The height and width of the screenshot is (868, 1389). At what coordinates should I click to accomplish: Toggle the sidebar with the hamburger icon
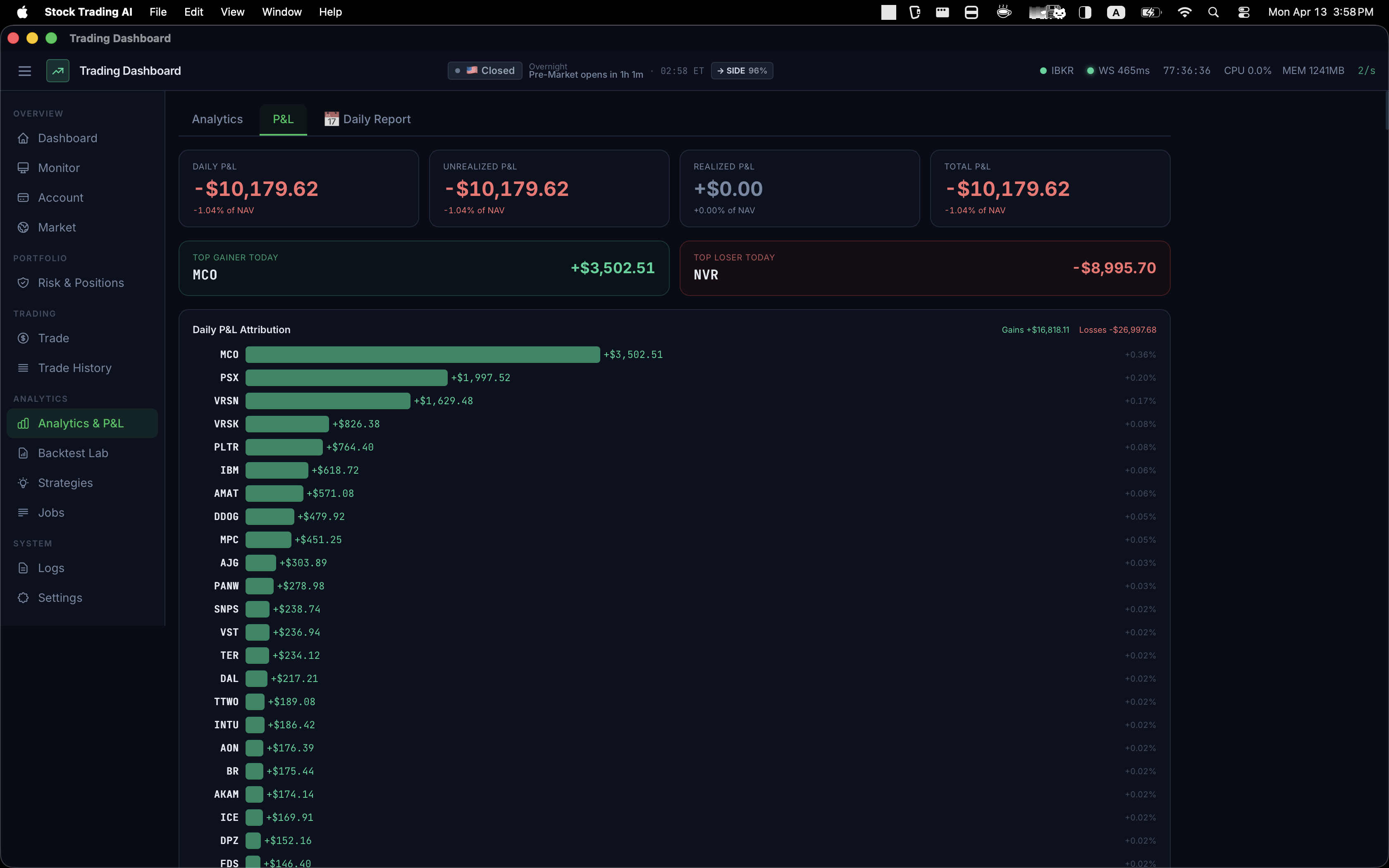pyautogui.click(x=25, y=71)
